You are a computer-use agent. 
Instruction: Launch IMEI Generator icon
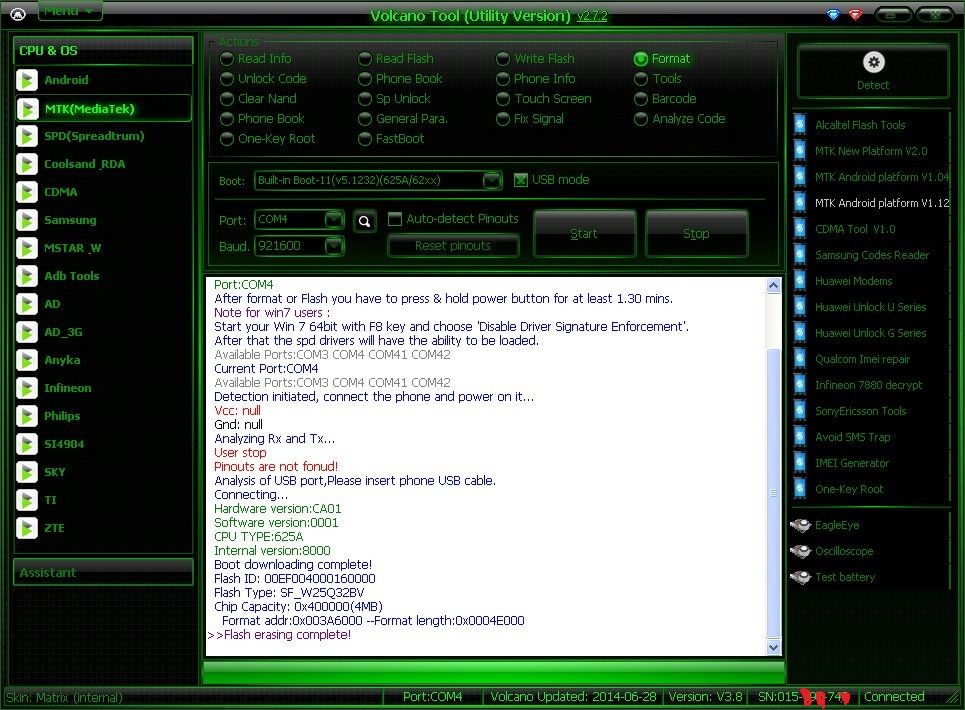(x=800, y=463)
